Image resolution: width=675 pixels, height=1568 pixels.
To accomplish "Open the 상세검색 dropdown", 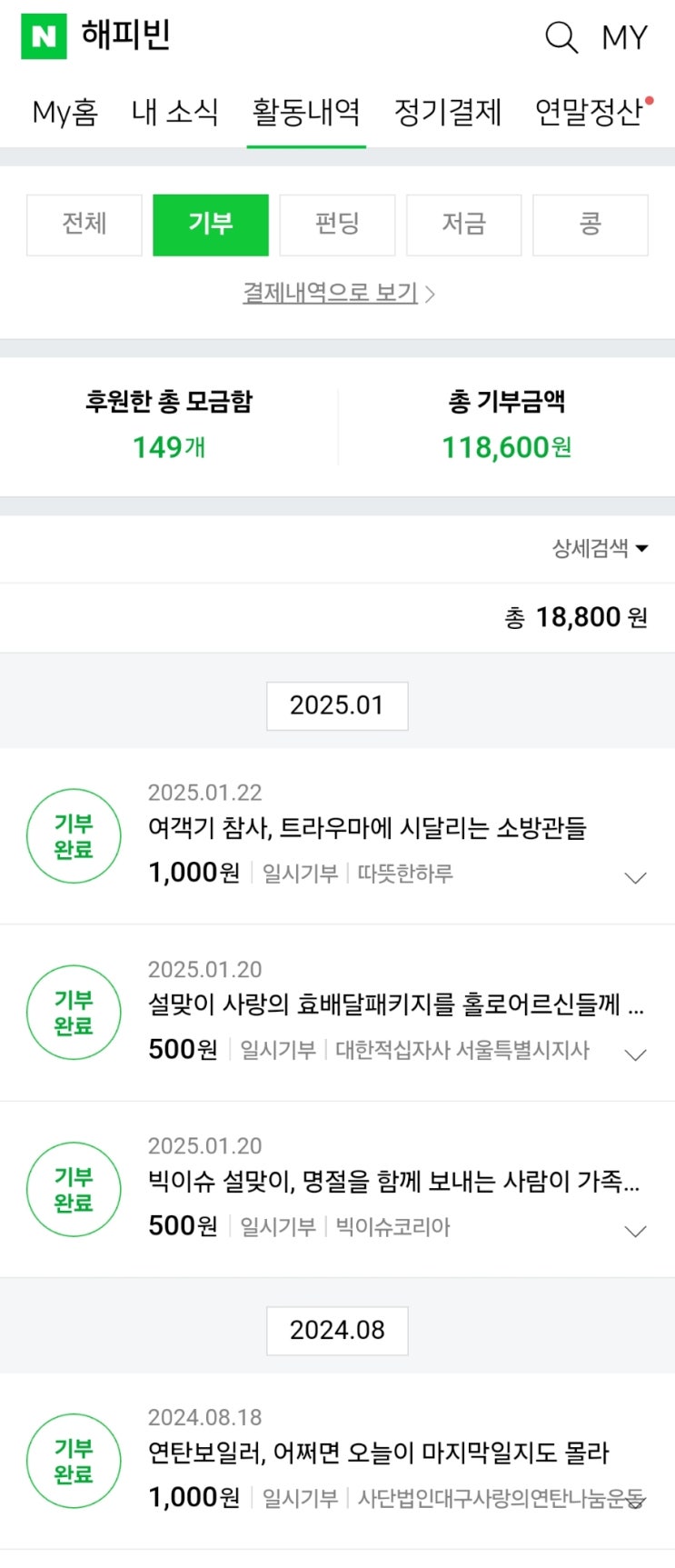I will (x=600, y=548).
